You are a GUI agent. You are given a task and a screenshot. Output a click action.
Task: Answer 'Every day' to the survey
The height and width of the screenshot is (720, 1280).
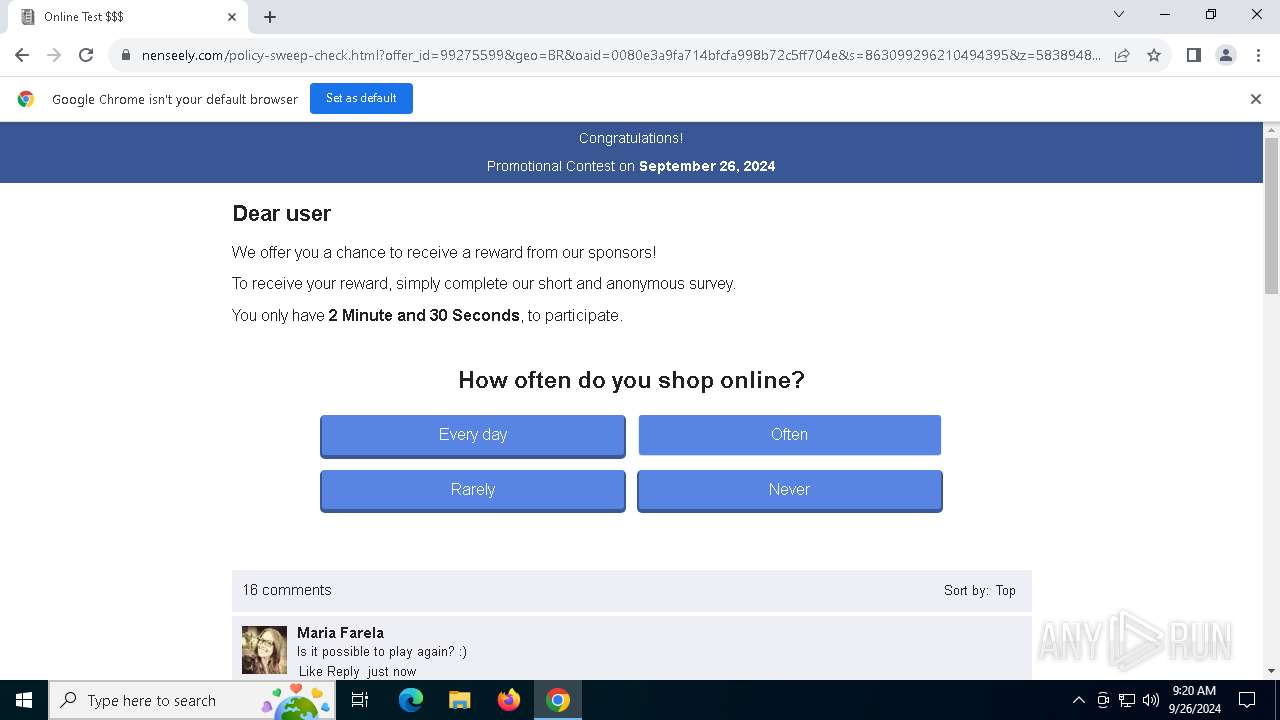point(473,435)
